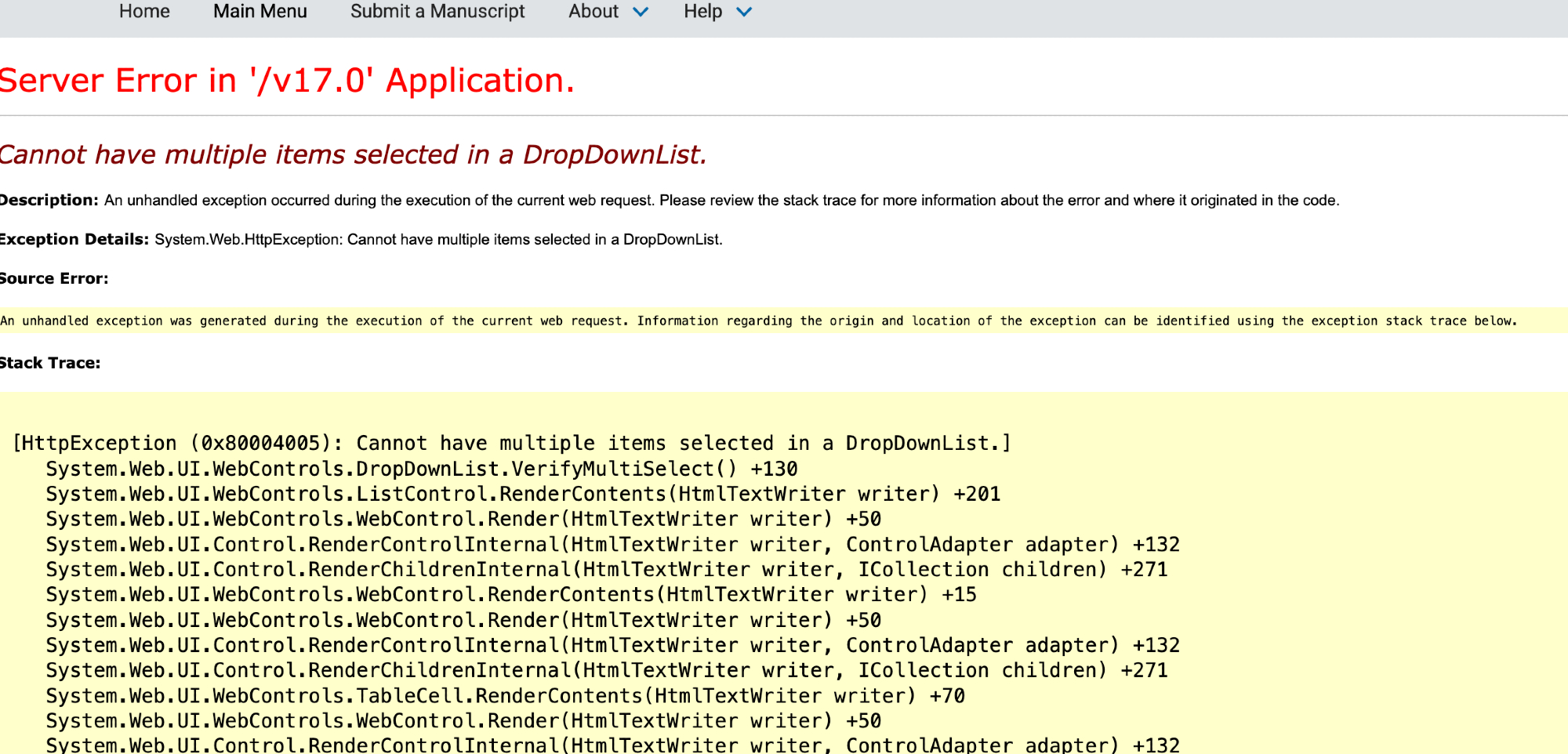
Task: Click the System.Web.HttpException text in Exception Details
Action: coord(248,240)
